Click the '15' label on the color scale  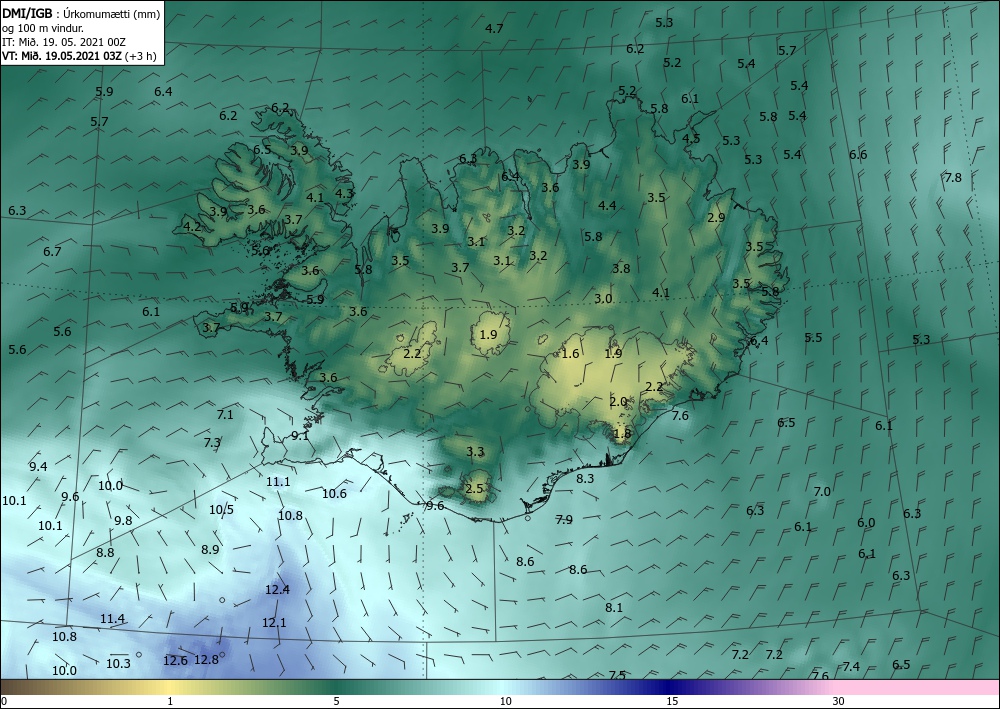coord(672,701)
